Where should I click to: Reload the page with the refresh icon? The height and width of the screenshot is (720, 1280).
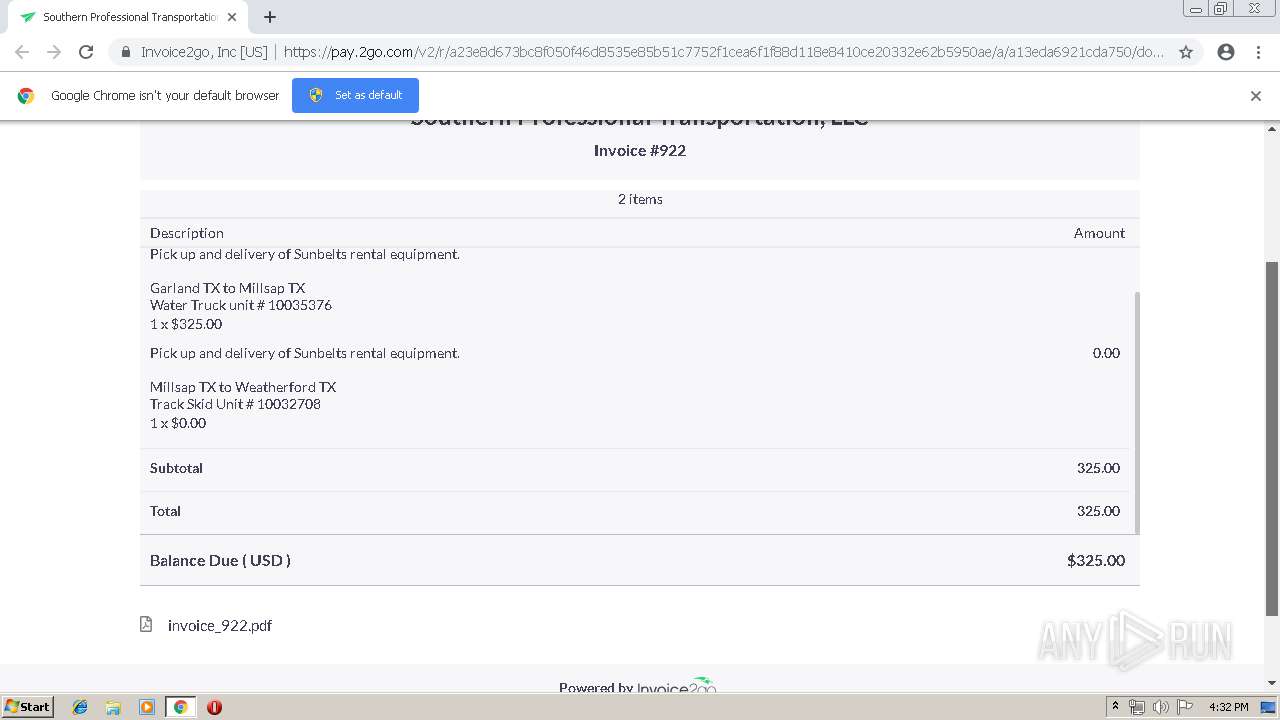point(86,52)
